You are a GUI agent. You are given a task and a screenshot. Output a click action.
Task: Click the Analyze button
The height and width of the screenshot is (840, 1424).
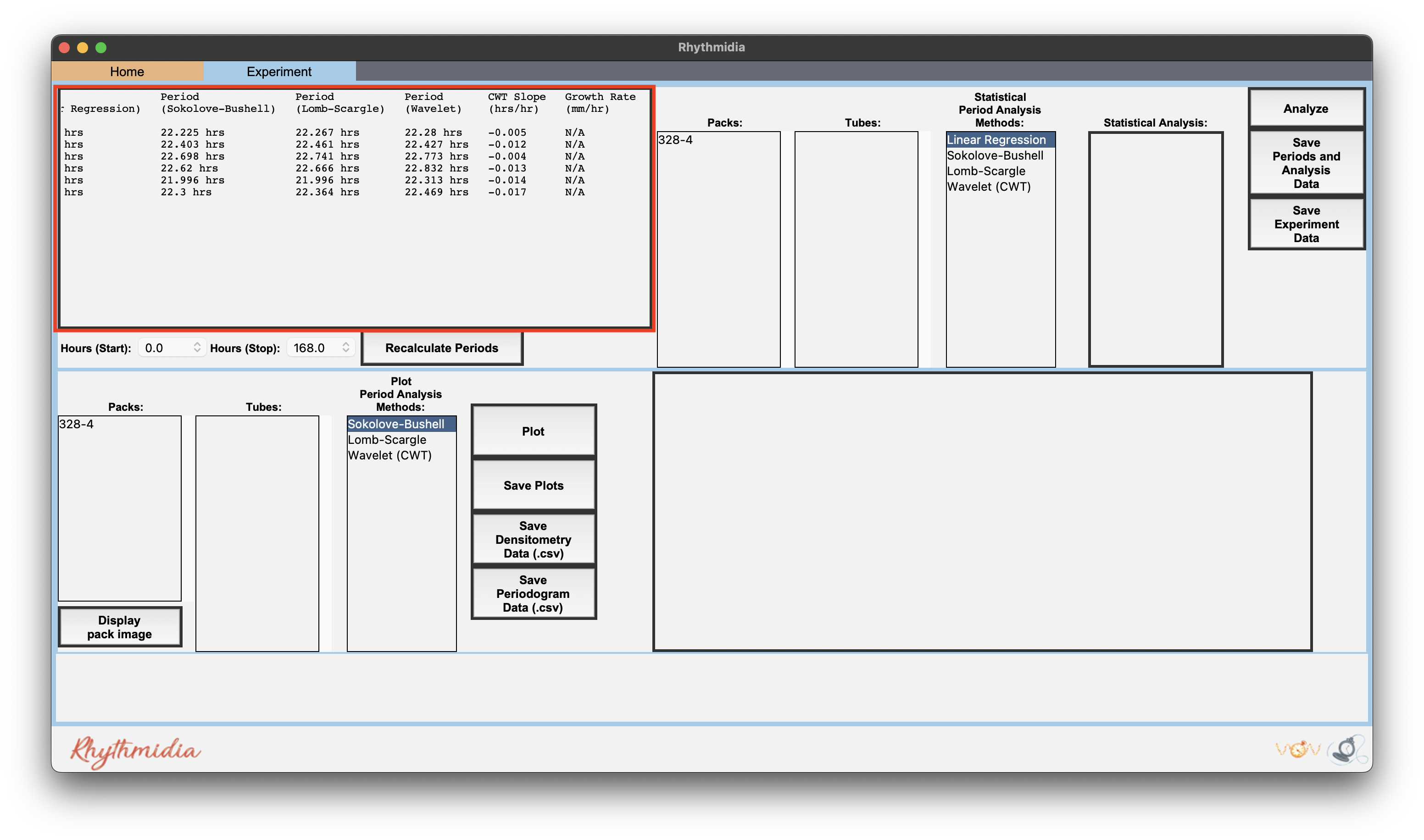click(x=1306, y=108)
